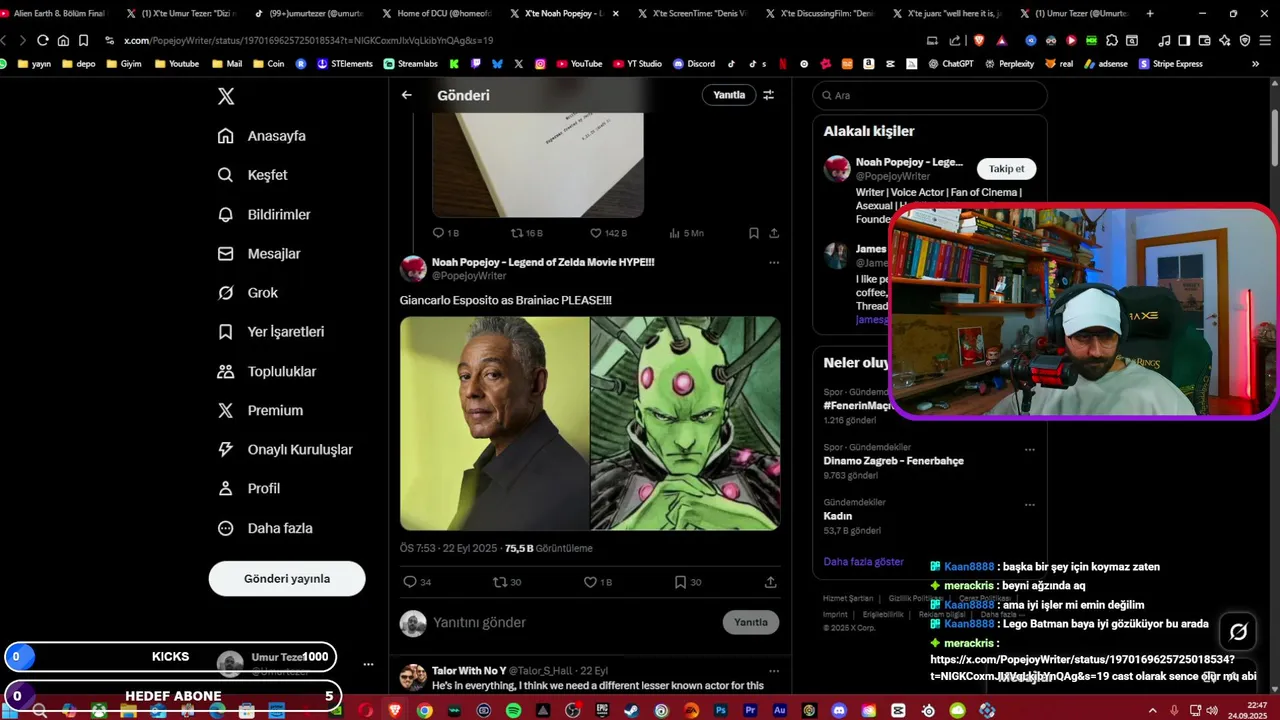Open ChatGPT bookmark
1280x720 pixels.
pos(950,64)
